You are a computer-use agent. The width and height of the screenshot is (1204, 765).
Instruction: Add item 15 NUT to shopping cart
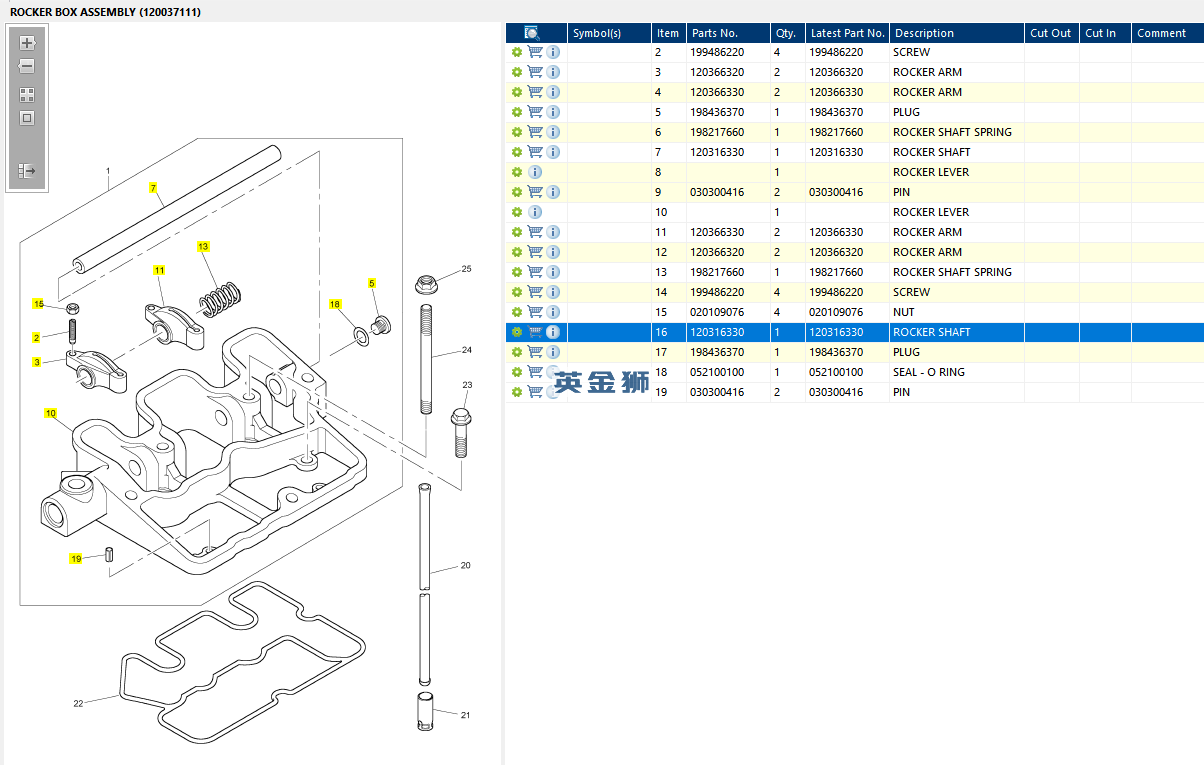pos(535,312)
